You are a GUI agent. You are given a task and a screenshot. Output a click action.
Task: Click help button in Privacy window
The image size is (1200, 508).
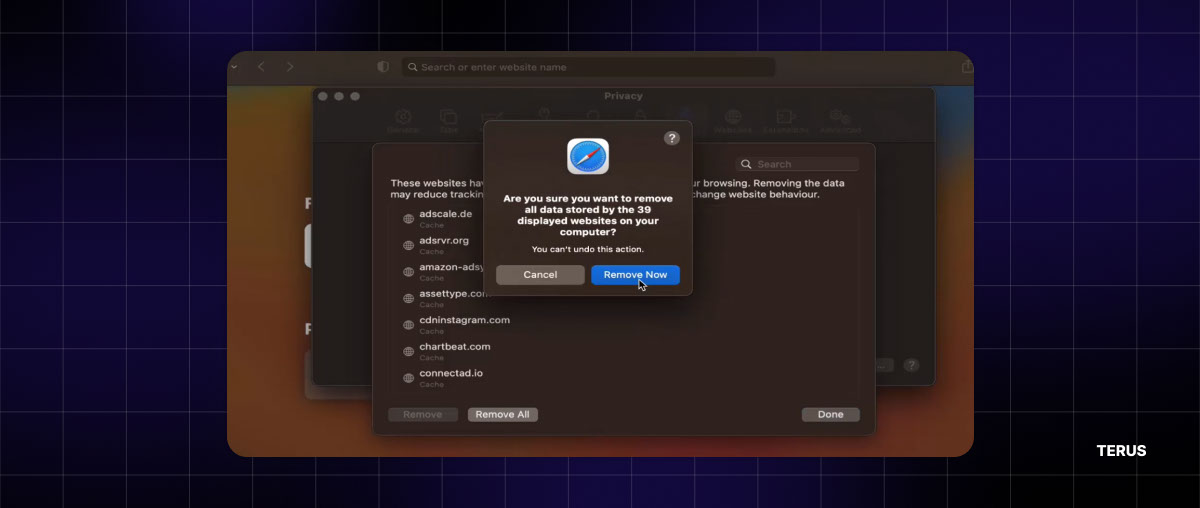[x=911, y=366]
